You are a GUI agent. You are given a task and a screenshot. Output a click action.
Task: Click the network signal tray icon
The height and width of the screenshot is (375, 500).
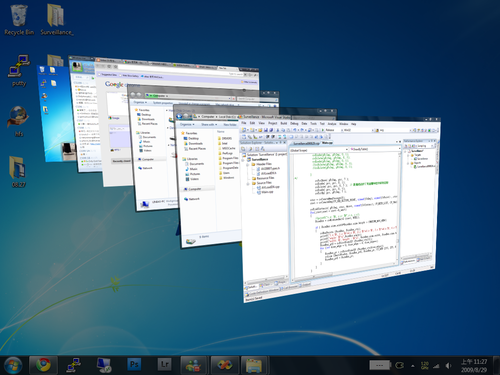436,366
